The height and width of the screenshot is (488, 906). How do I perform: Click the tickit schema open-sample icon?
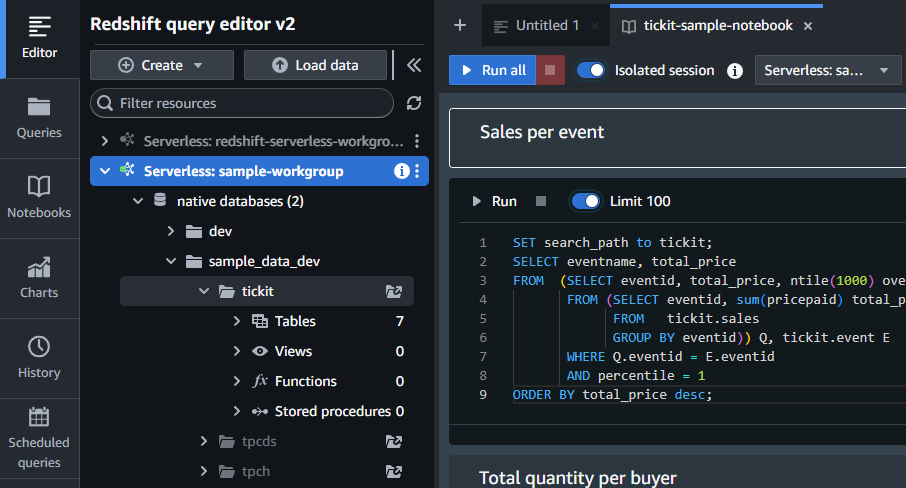pos(394,292)
